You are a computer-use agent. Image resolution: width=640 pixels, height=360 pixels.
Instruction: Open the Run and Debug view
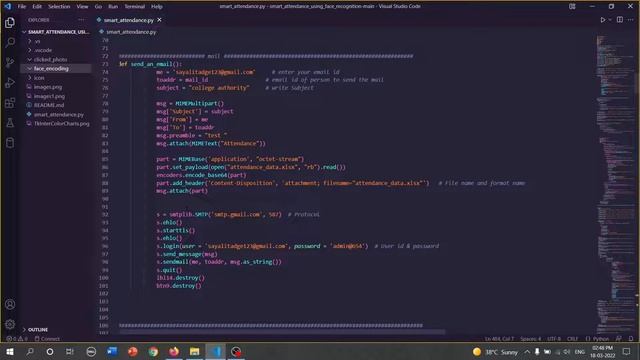pos(10,82)
